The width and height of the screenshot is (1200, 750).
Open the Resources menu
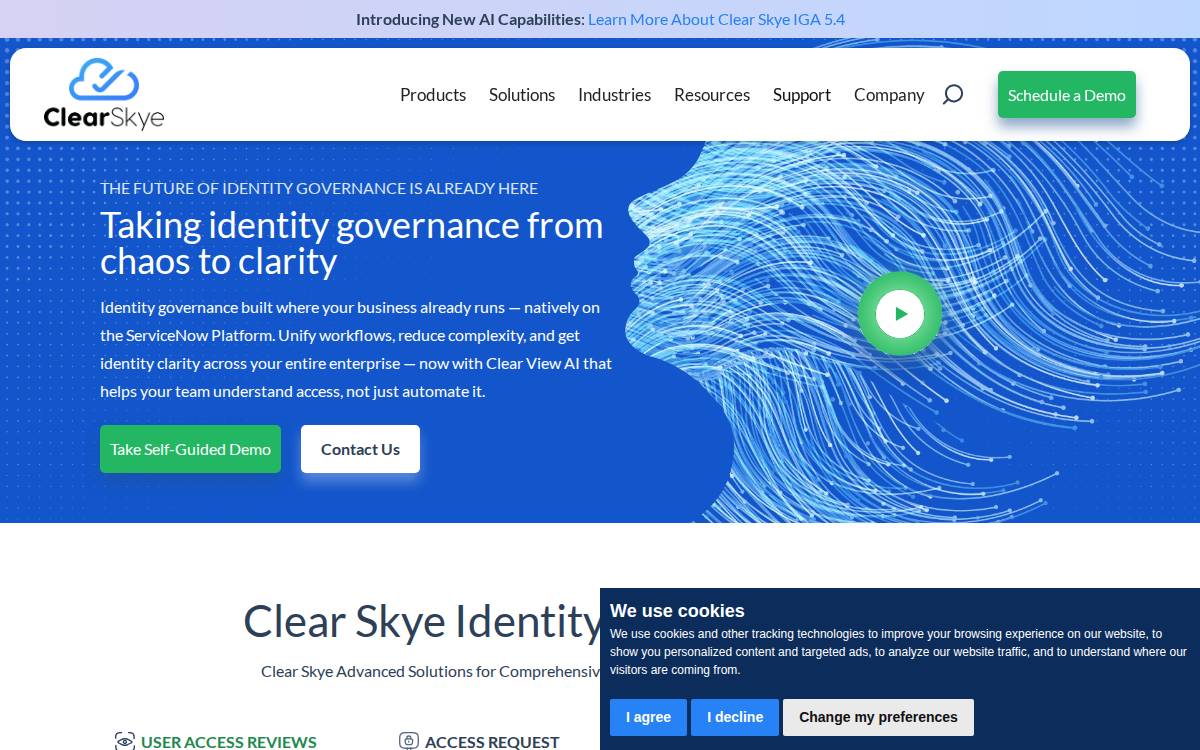pos(712,94)
